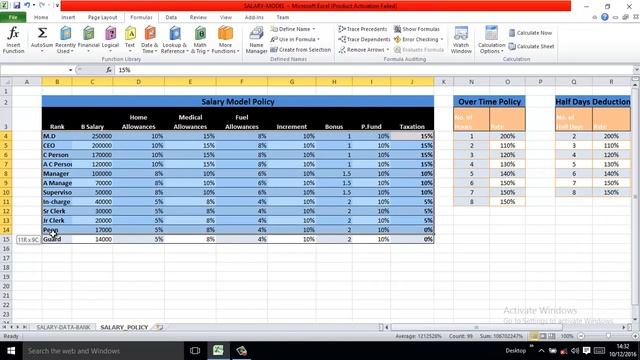The height and width of the screenshot is (360, 640).
Task: Click Trace Precedents
Action: pos(362,29)
